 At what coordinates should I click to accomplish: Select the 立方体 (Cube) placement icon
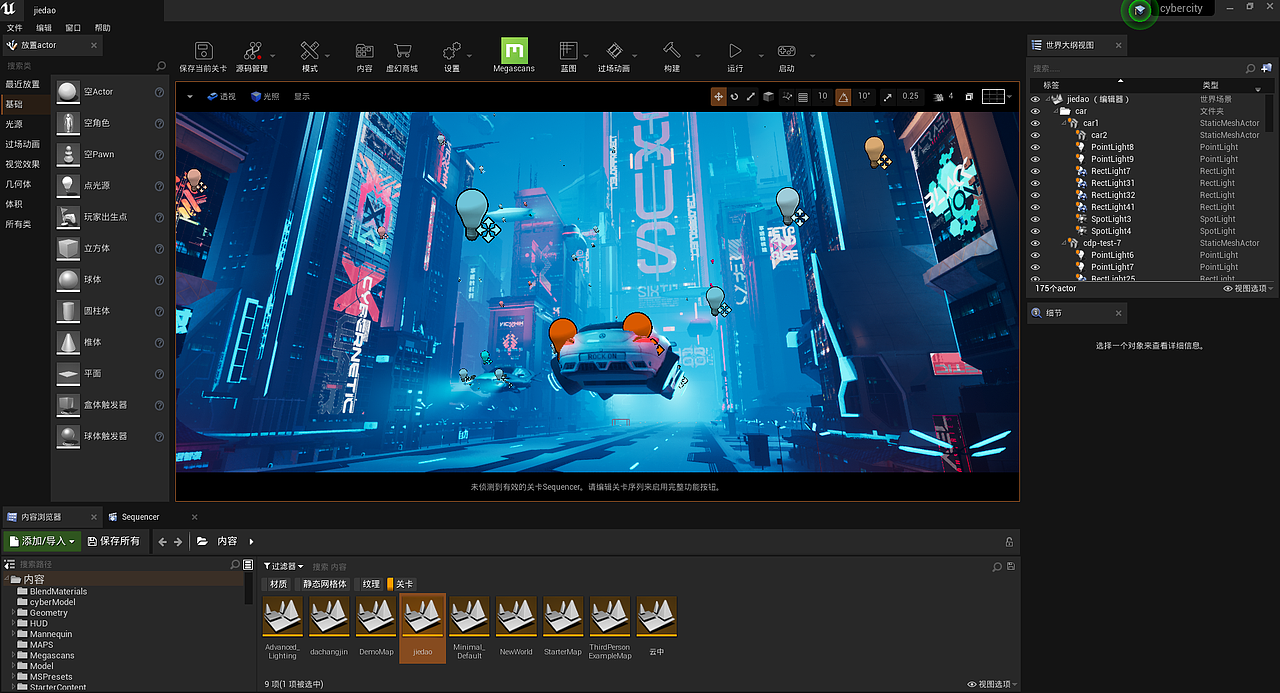pos(66,247)
